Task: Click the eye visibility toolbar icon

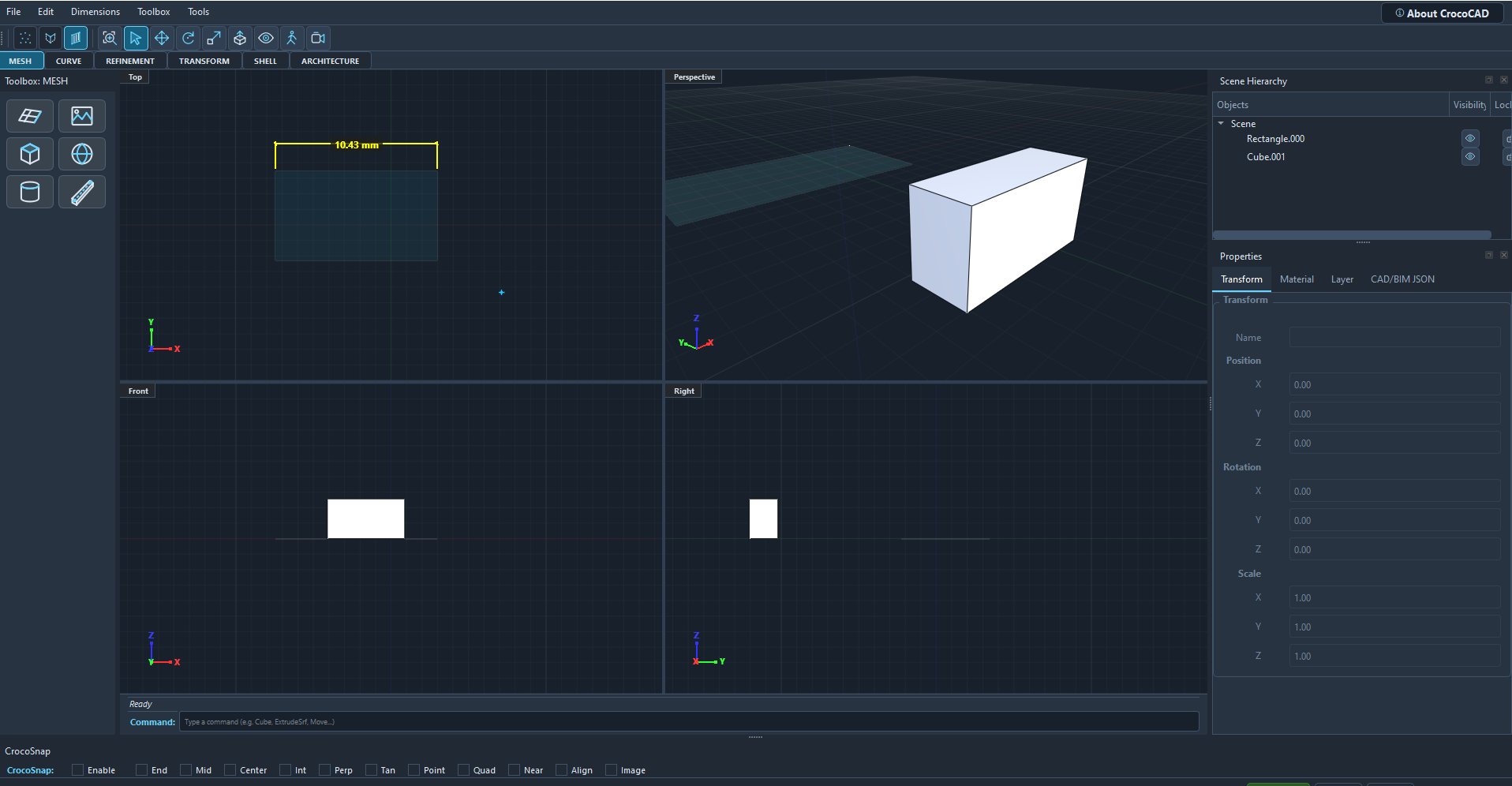Action: click(266, 38)
